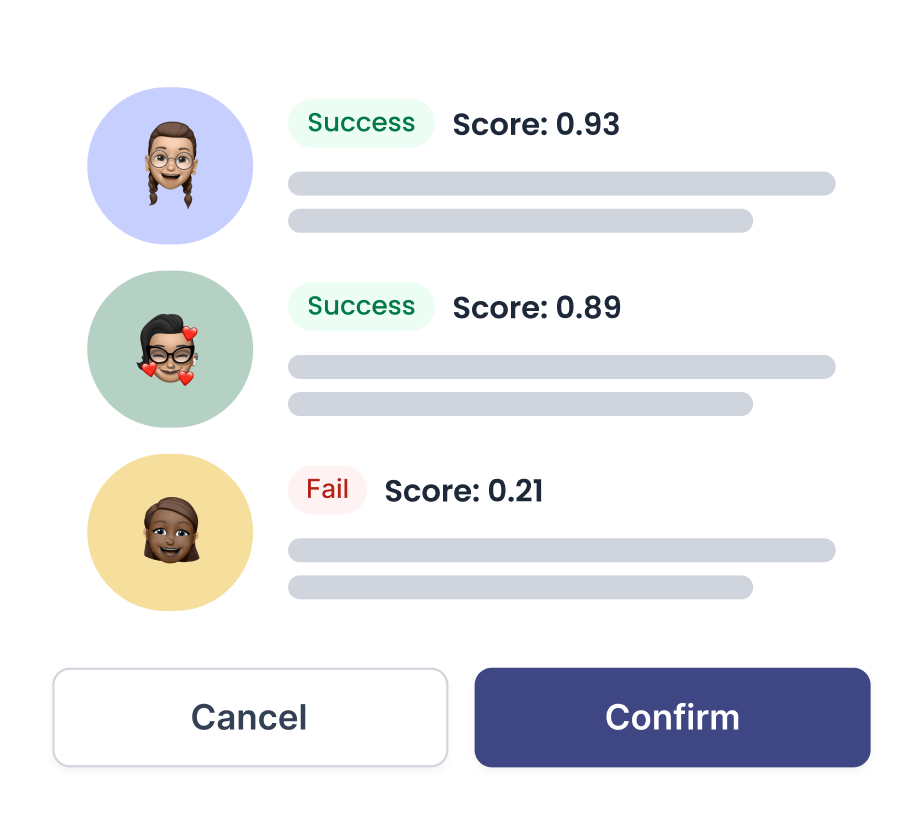
Task: Click the Confirm button
Action: click(x=672, y=717)
